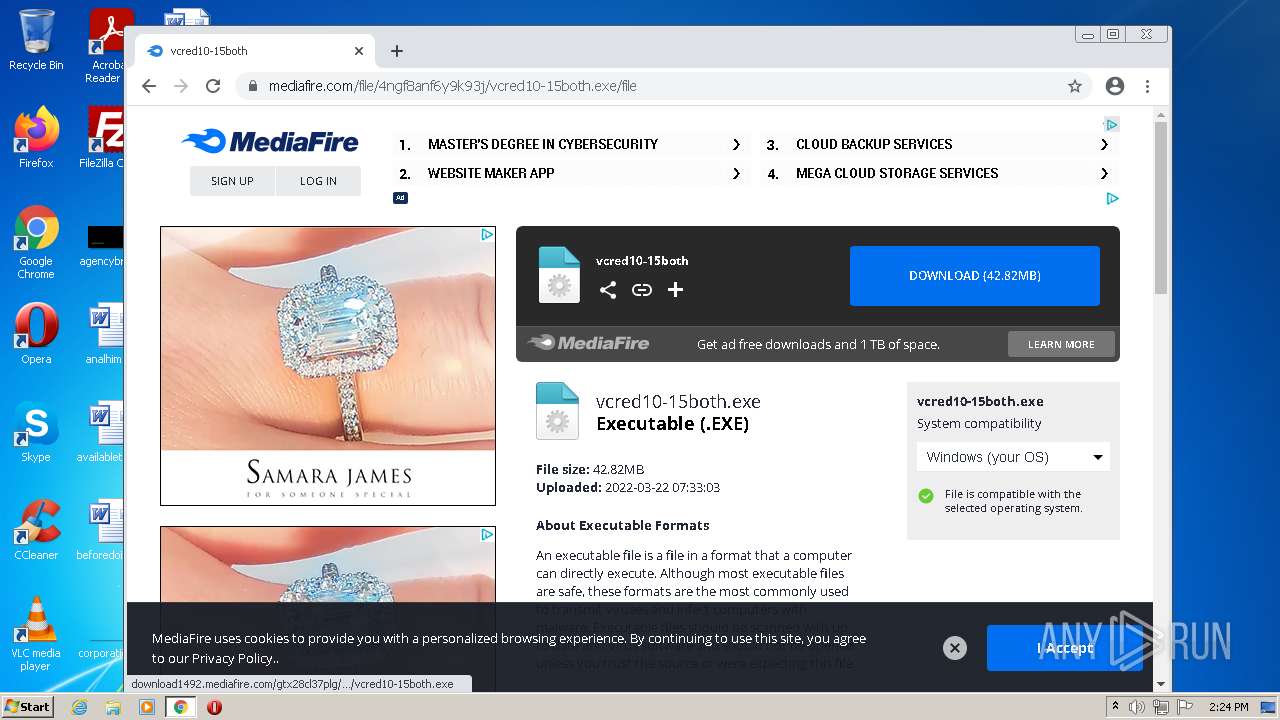
Task: Close the vcred10-15both tab
Action: point(359,51)
